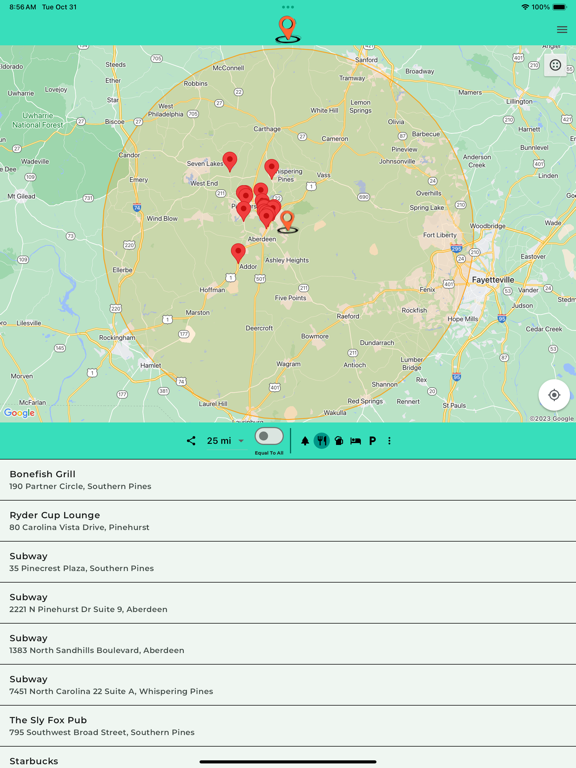Select Subway at 2221 N Pinehurst Dr
Image resolution: width=576 pixels, height=768 pixels.
click(x=288, y=603)
